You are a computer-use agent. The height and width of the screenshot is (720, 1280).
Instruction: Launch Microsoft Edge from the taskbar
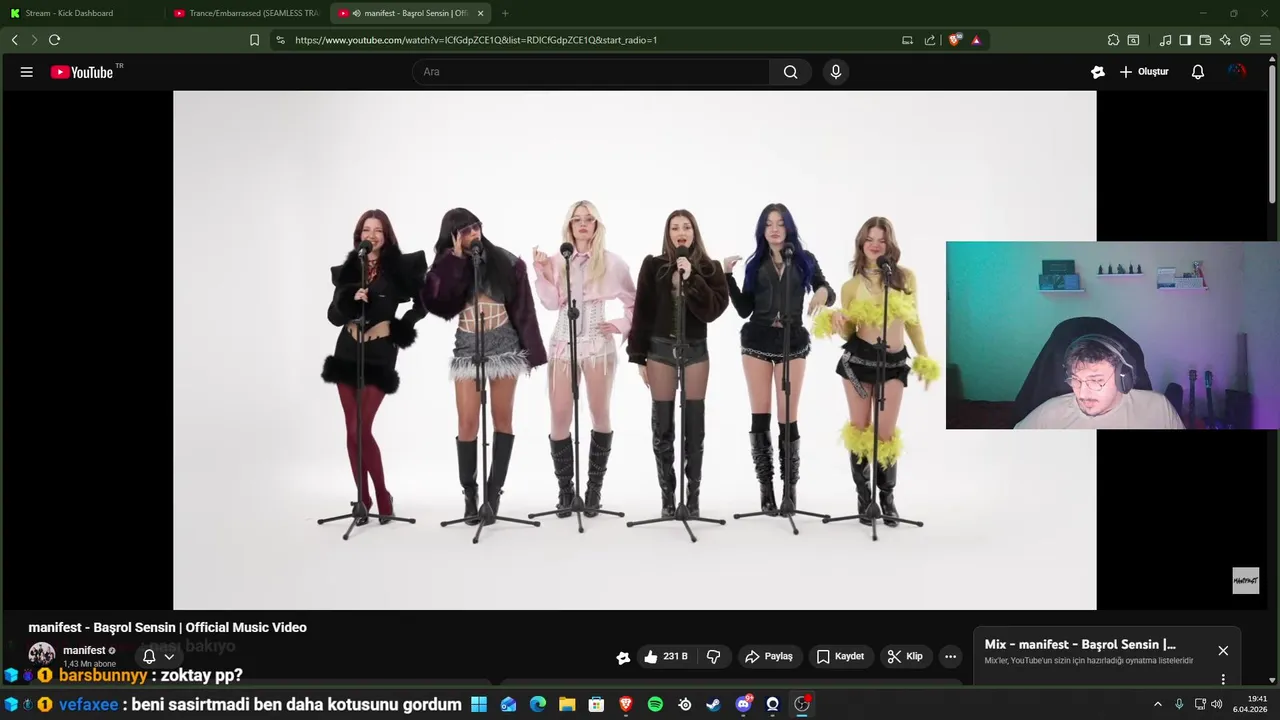[x=538, y=704]
